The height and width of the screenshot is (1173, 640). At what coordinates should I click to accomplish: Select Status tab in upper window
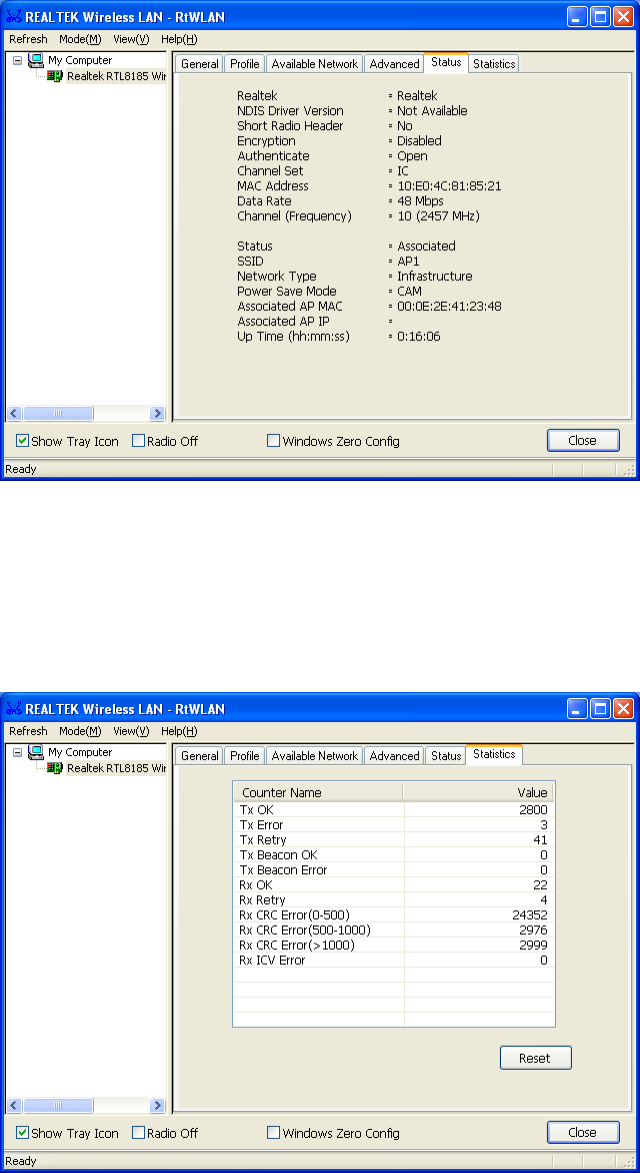pos(446,63)
